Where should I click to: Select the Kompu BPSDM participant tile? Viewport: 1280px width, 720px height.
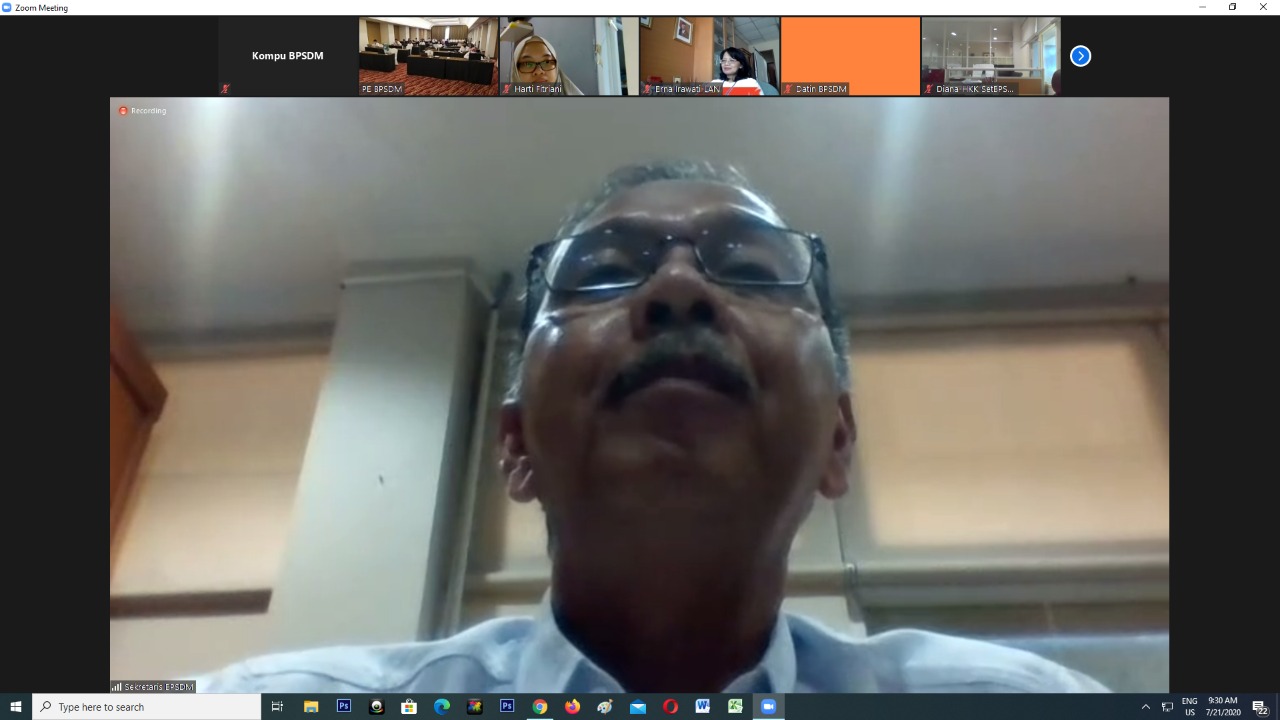click(x=288, y=56)
